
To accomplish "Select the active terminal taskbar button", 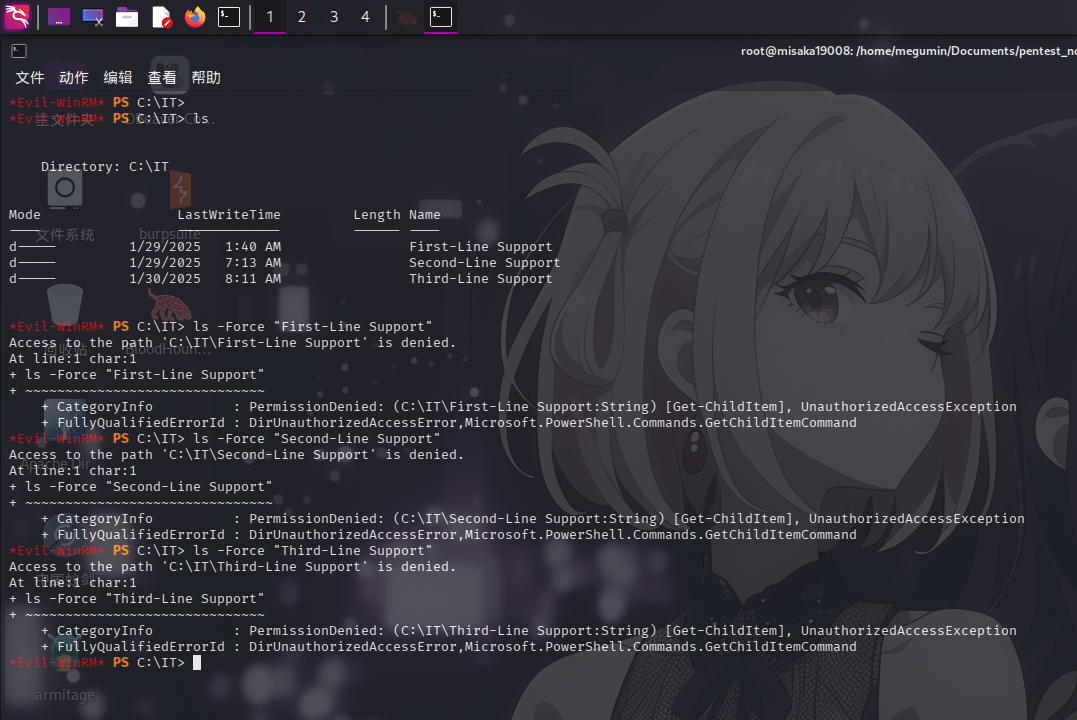I will [441, 16].
